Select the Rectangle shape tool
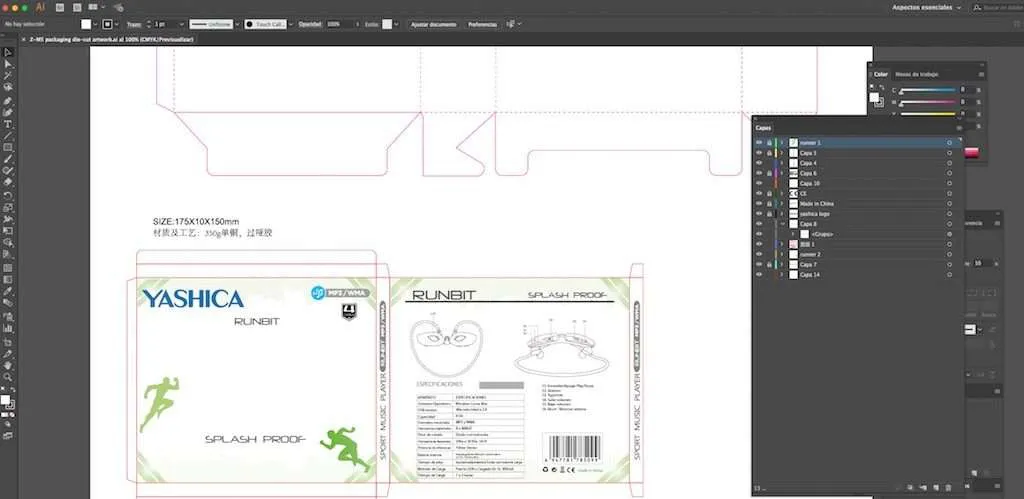 [x=8, y=148]
